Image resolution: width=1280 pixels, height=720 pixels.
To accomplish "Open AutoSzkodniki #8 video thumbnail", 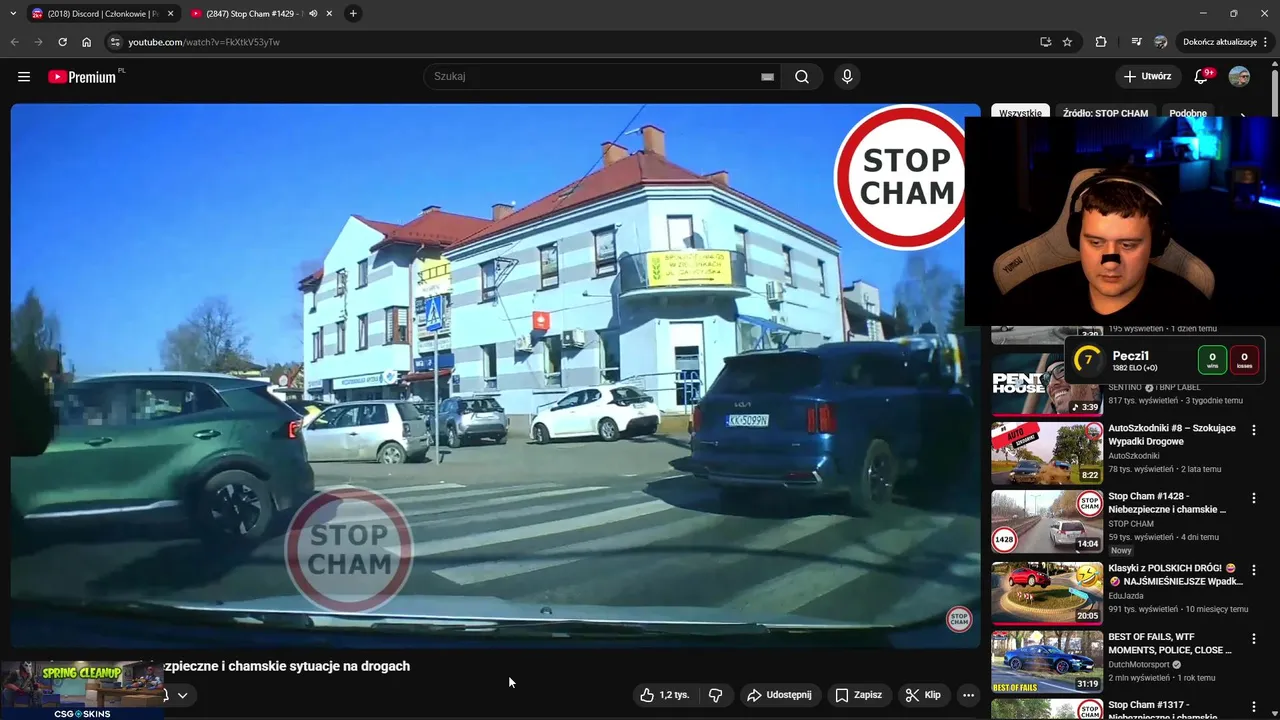I will (1047, 453).
